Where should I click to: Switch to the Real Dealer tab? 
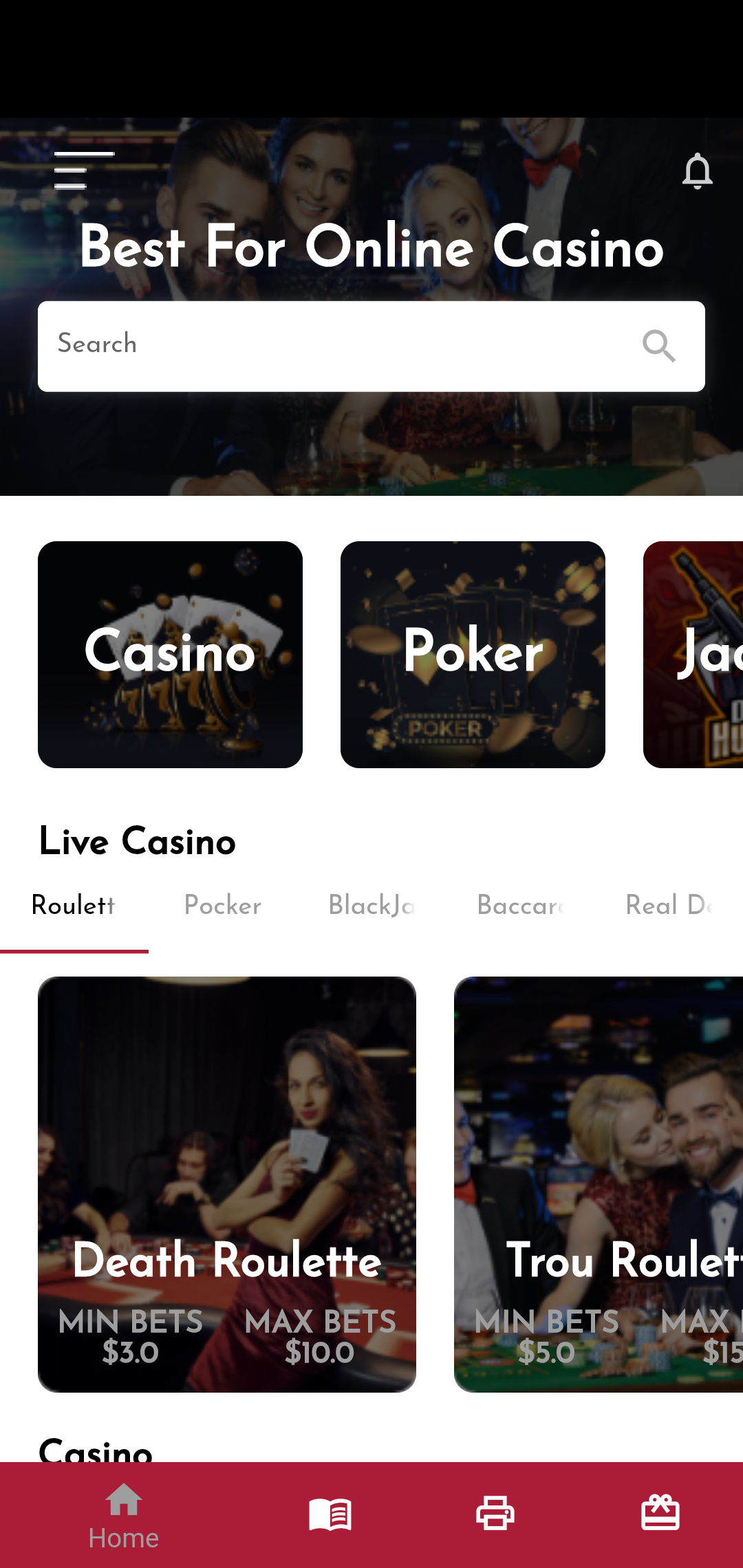tap(669, 906)
